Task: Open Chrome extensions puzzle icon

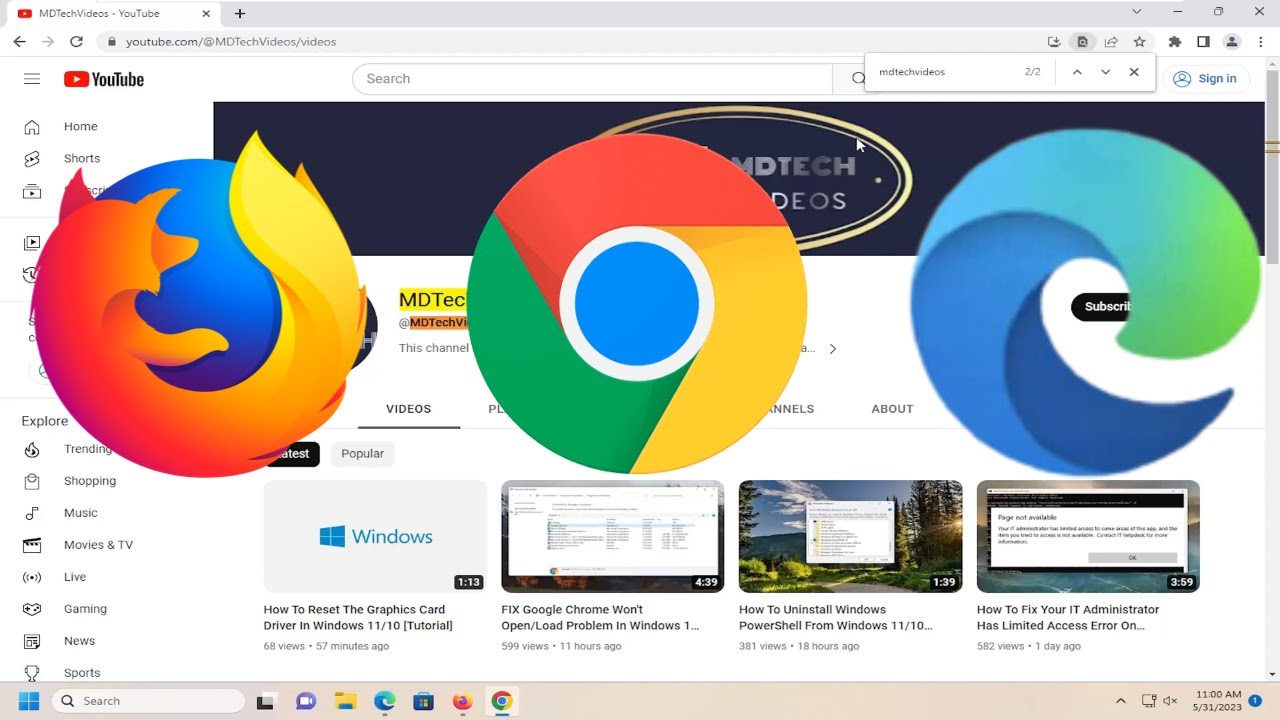Action: coord(1175,42)
